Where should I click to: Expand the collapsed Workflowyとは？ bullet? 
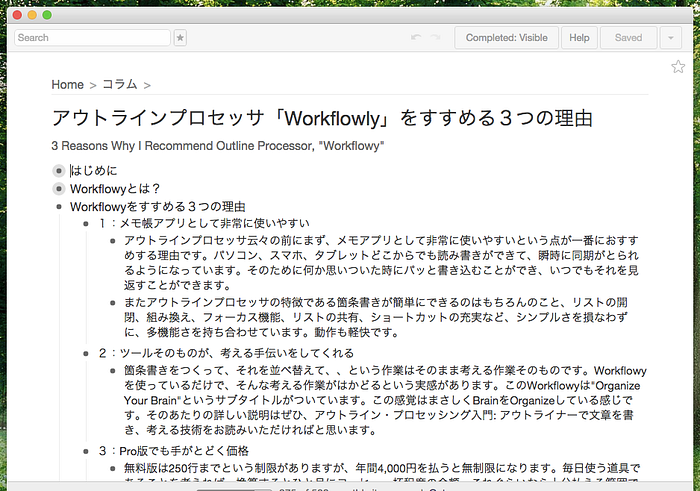click(x=59, y=189)
